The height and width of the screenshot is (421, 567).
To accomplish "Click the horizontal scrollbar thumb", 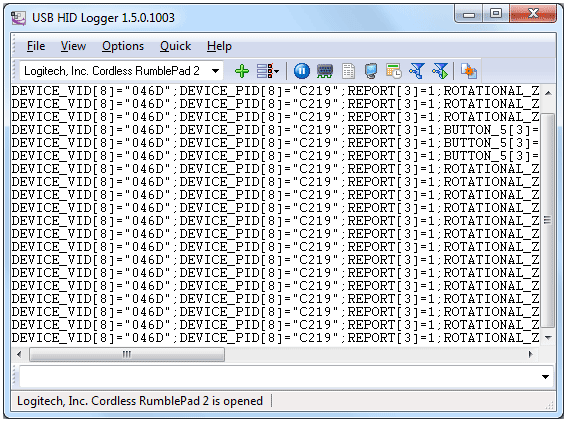I will tap(127, 354).
